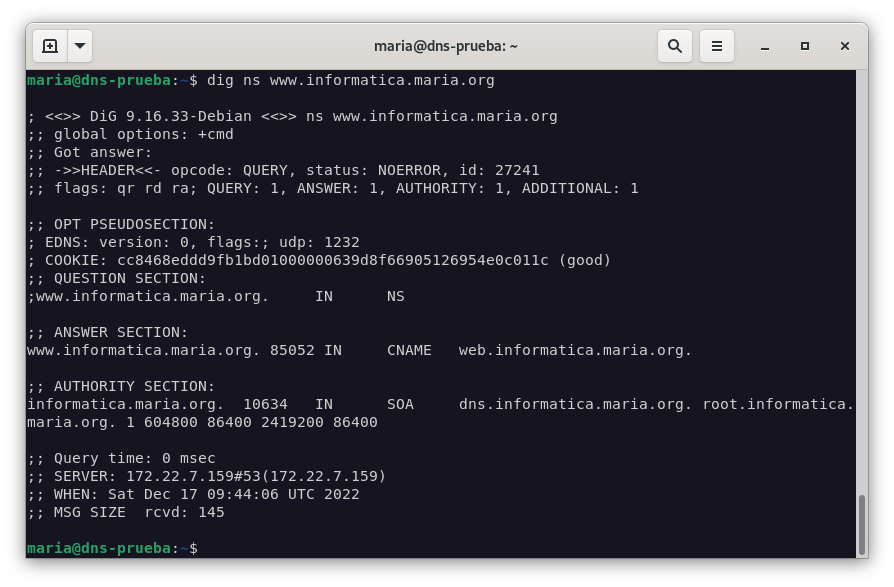The width and height of the screenshot is (894, 587).
Task: Open the terminal search tool
Action: [675, 46]
